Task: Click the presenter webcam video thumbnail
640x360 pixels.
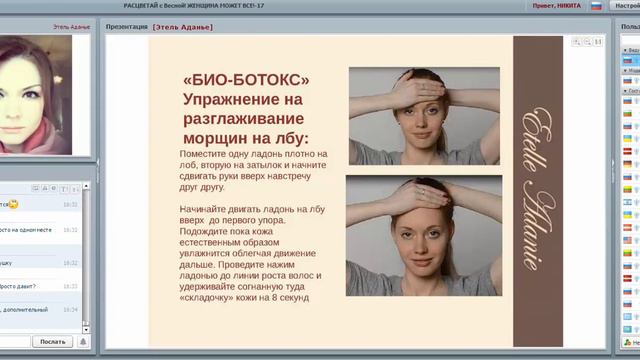Action: 36,95
